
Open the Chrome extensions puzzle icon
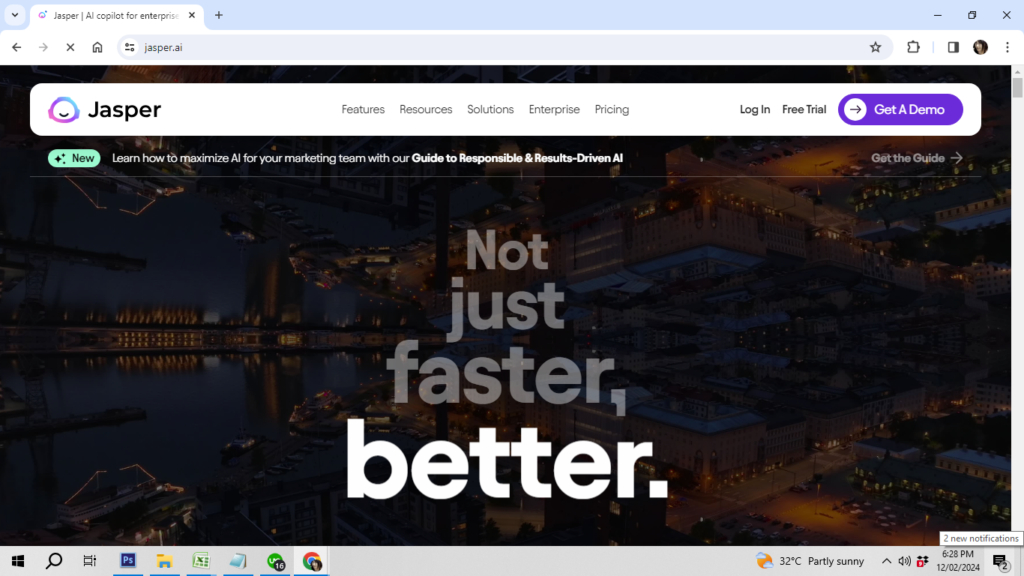tap(913, 47)
